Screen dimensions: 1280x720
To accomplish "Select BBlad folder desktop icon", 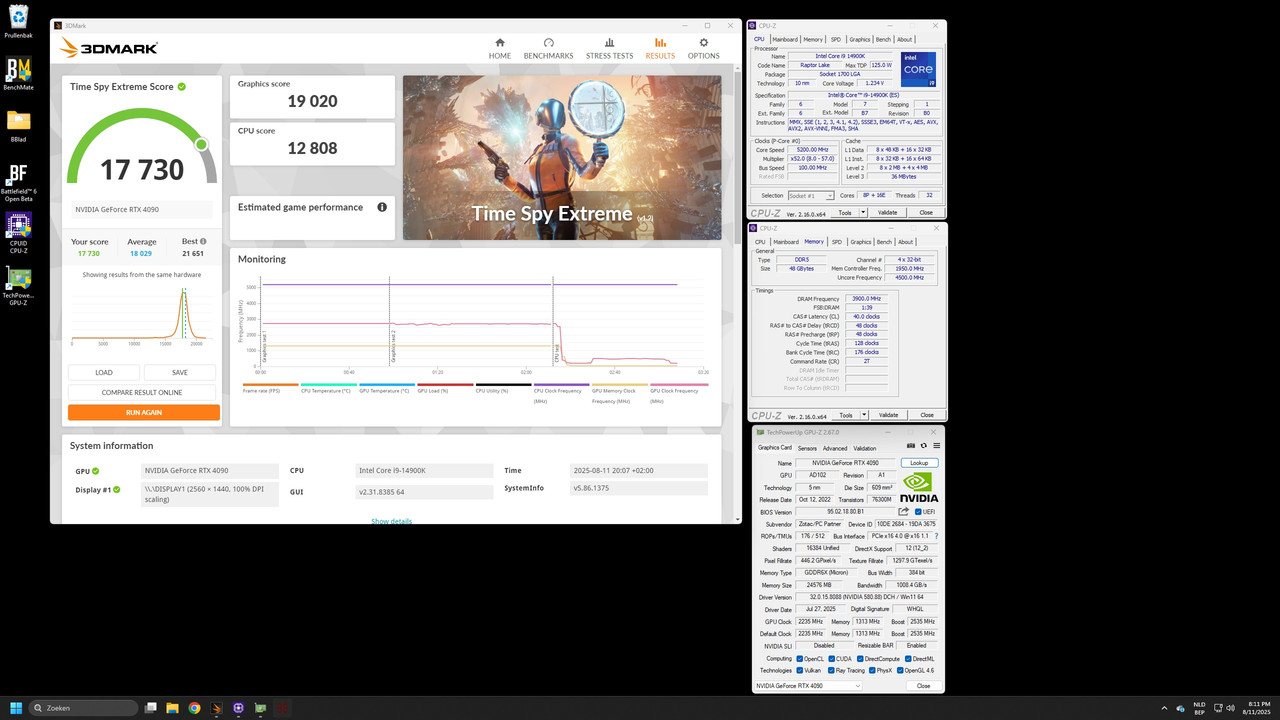I will point(18,126).
